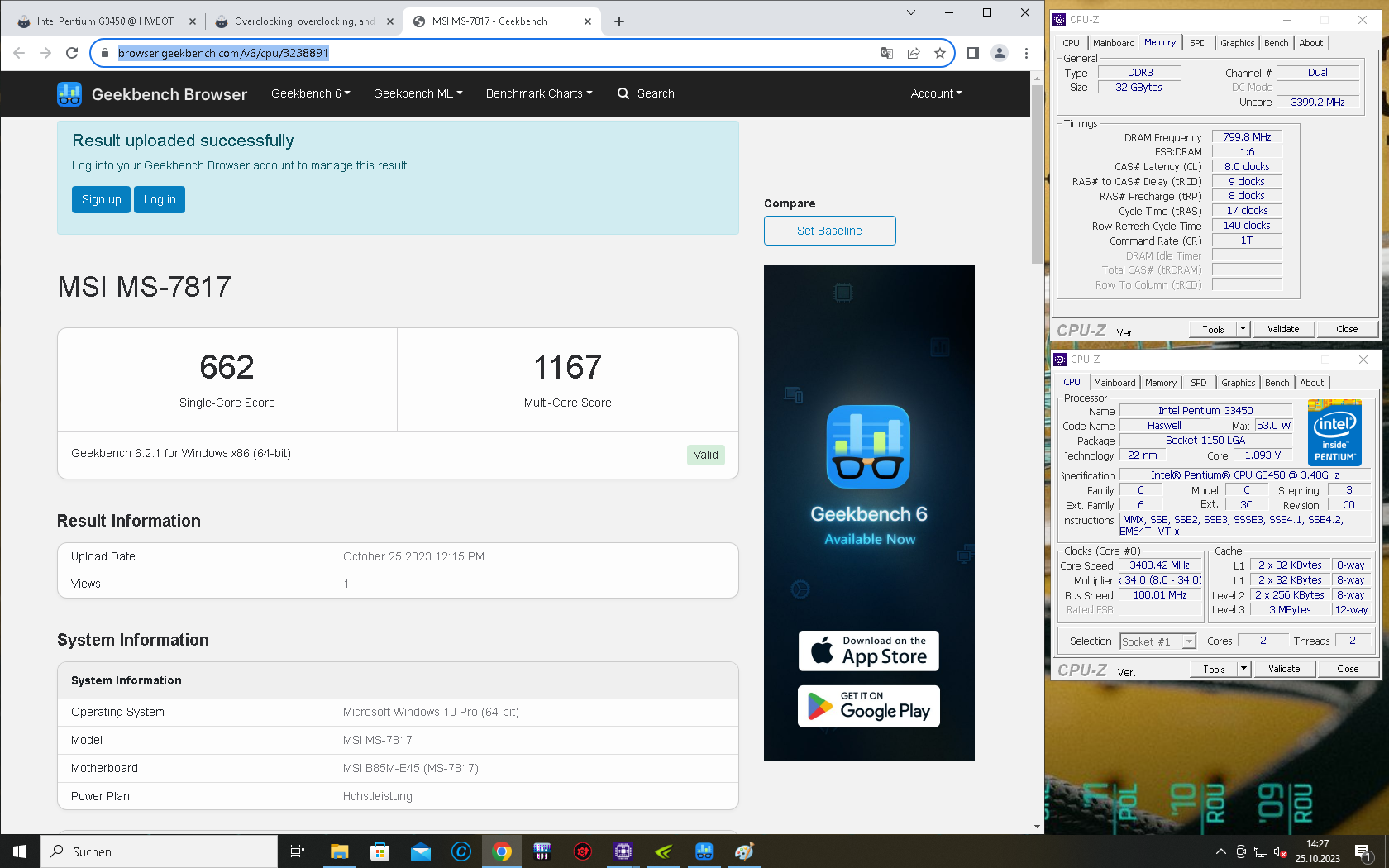Expand the Geekbench 6 navbar dropdown
Viewport: 1389px width, 868px height.
point(310,93)
